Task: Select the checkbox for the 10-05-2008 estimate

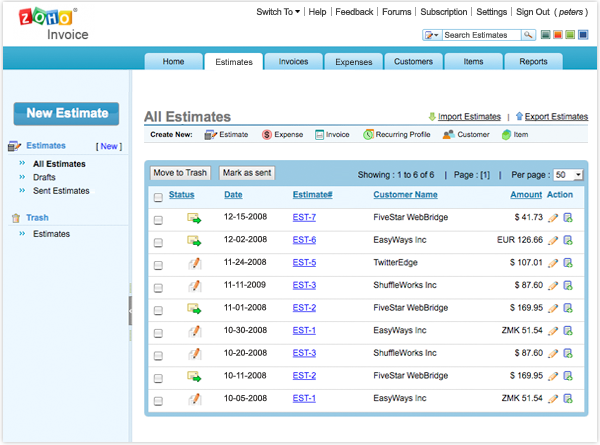Action: point(158,401)
